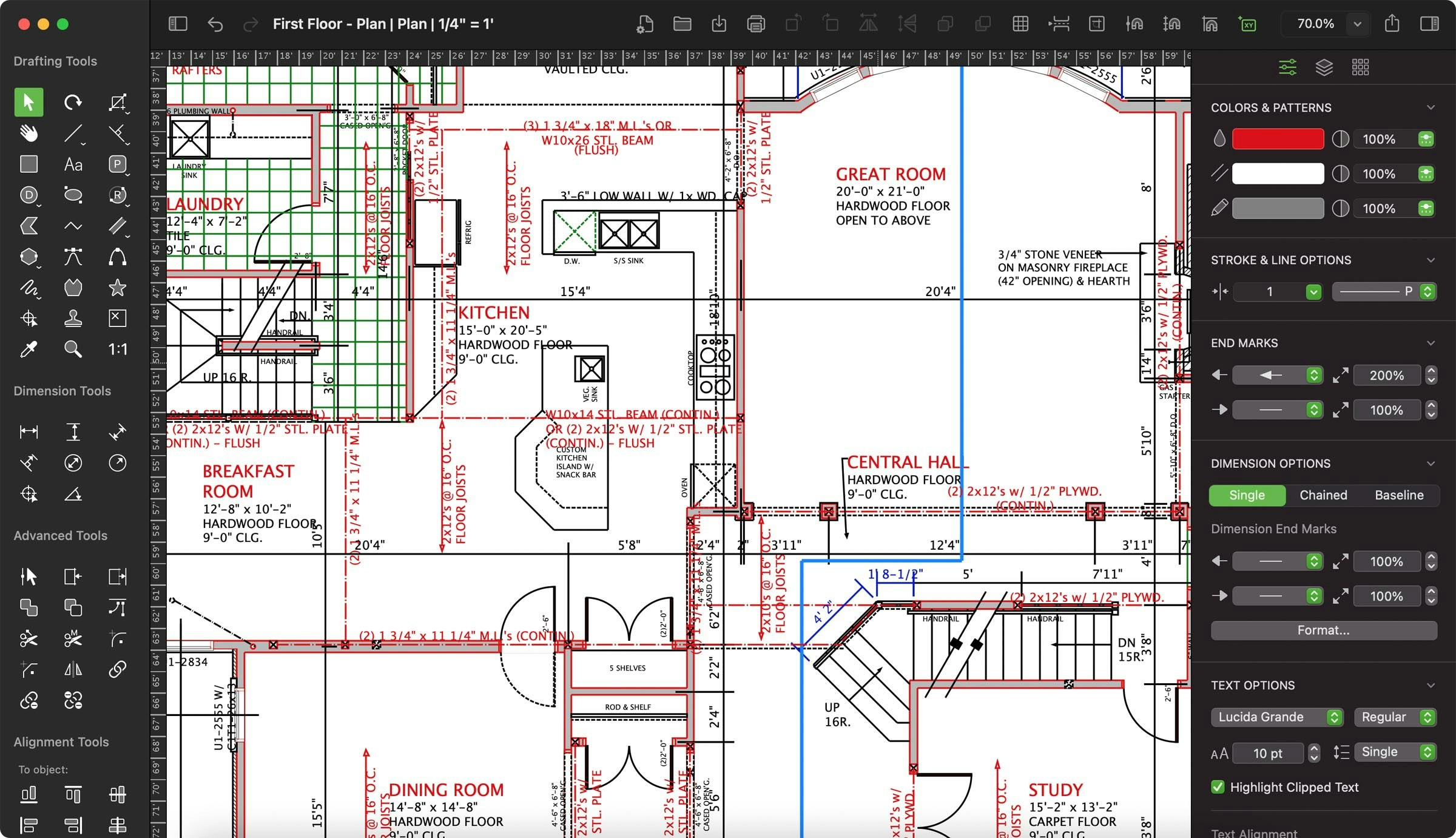Screen dimensions: 1456x838
Task: Select Baseline dimension option
Action: (x=1399, y=495)
